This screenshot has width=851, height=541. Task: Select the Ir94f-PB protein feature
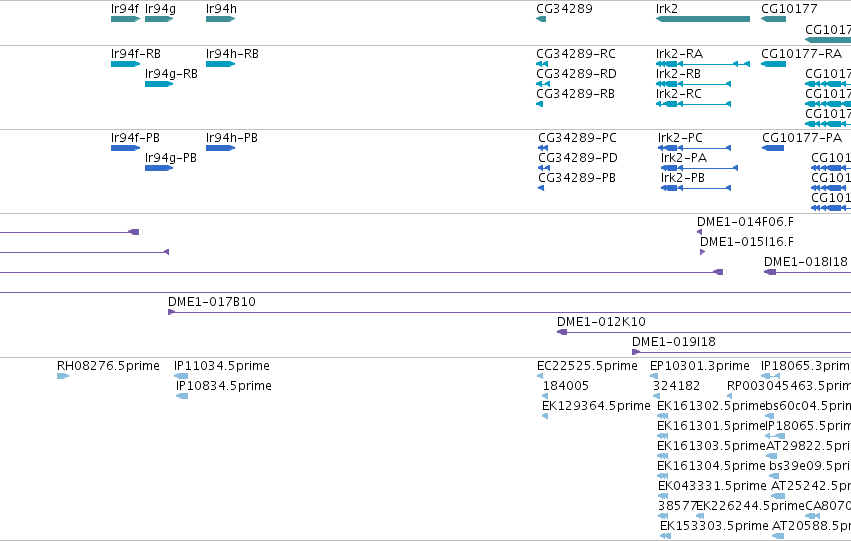coord(125,148)
